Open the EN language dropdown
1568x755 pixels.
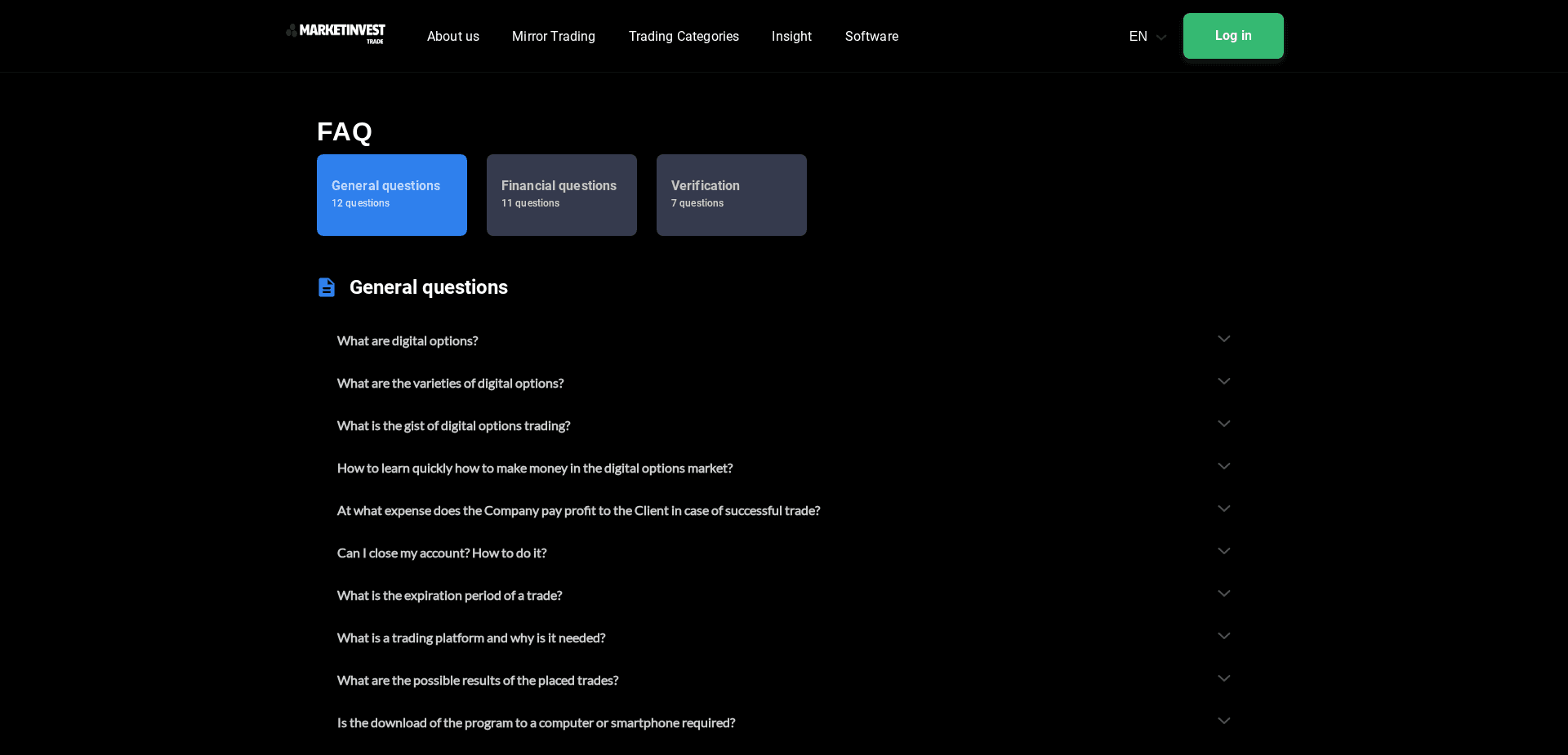point(1146,36)
